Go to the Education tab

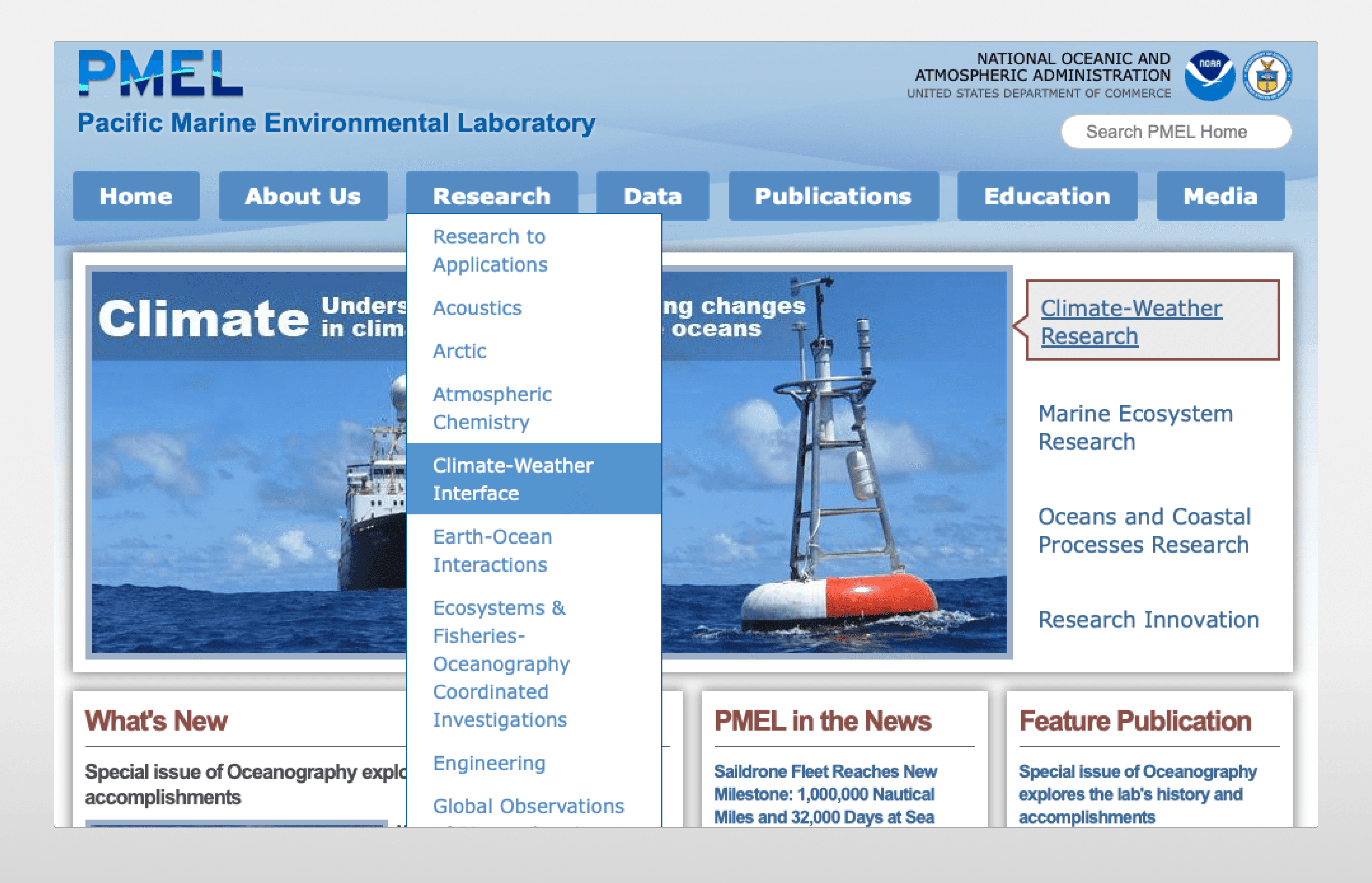coord(1047,196)
